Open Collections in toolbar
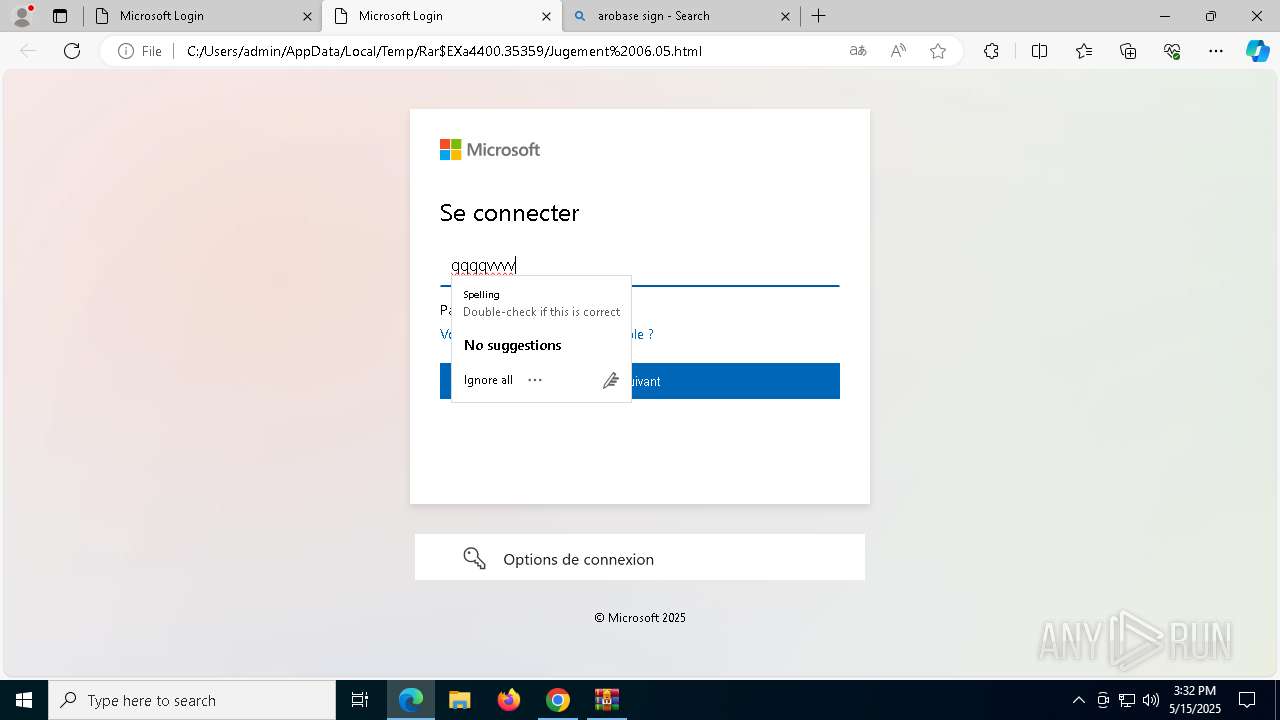 (1128, 51)
